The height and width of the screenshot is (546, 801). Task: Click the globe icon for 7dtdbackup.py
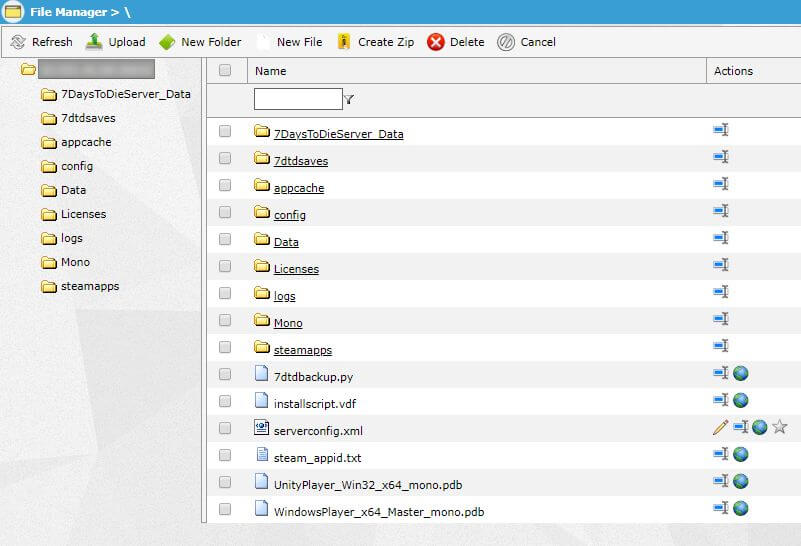tap(741, 373)
